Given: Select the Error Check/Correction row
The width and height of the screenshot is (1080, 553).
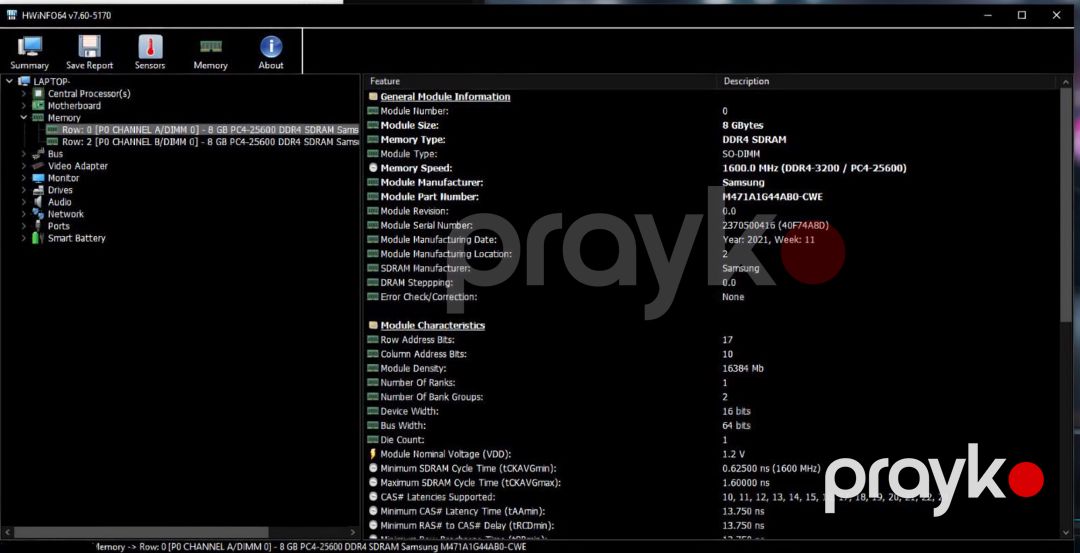Looking at the screenshot, I should coord(712,297).
